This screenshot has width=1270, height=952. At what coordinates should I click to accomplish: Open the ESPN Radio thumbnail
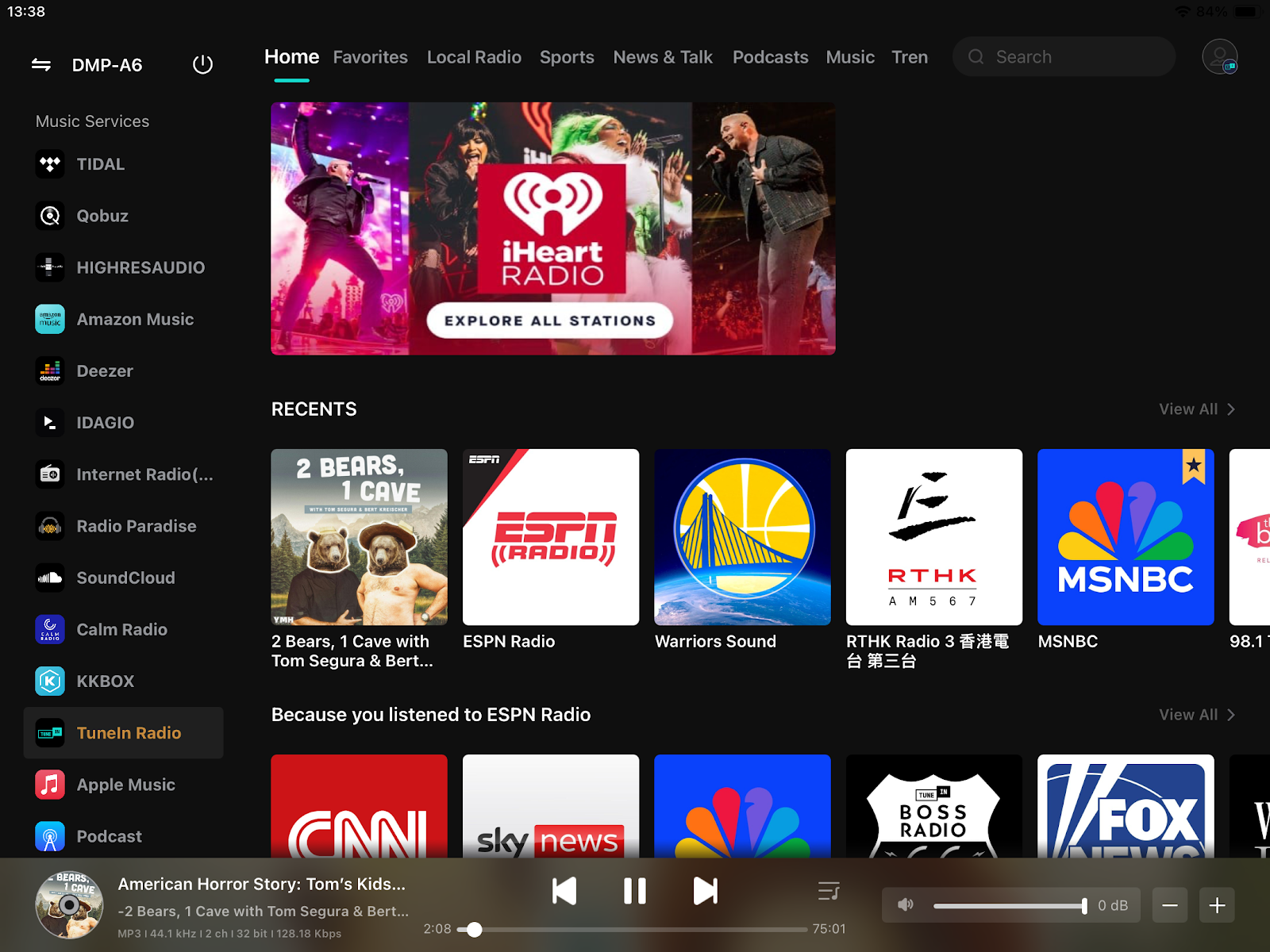(551, 537)
